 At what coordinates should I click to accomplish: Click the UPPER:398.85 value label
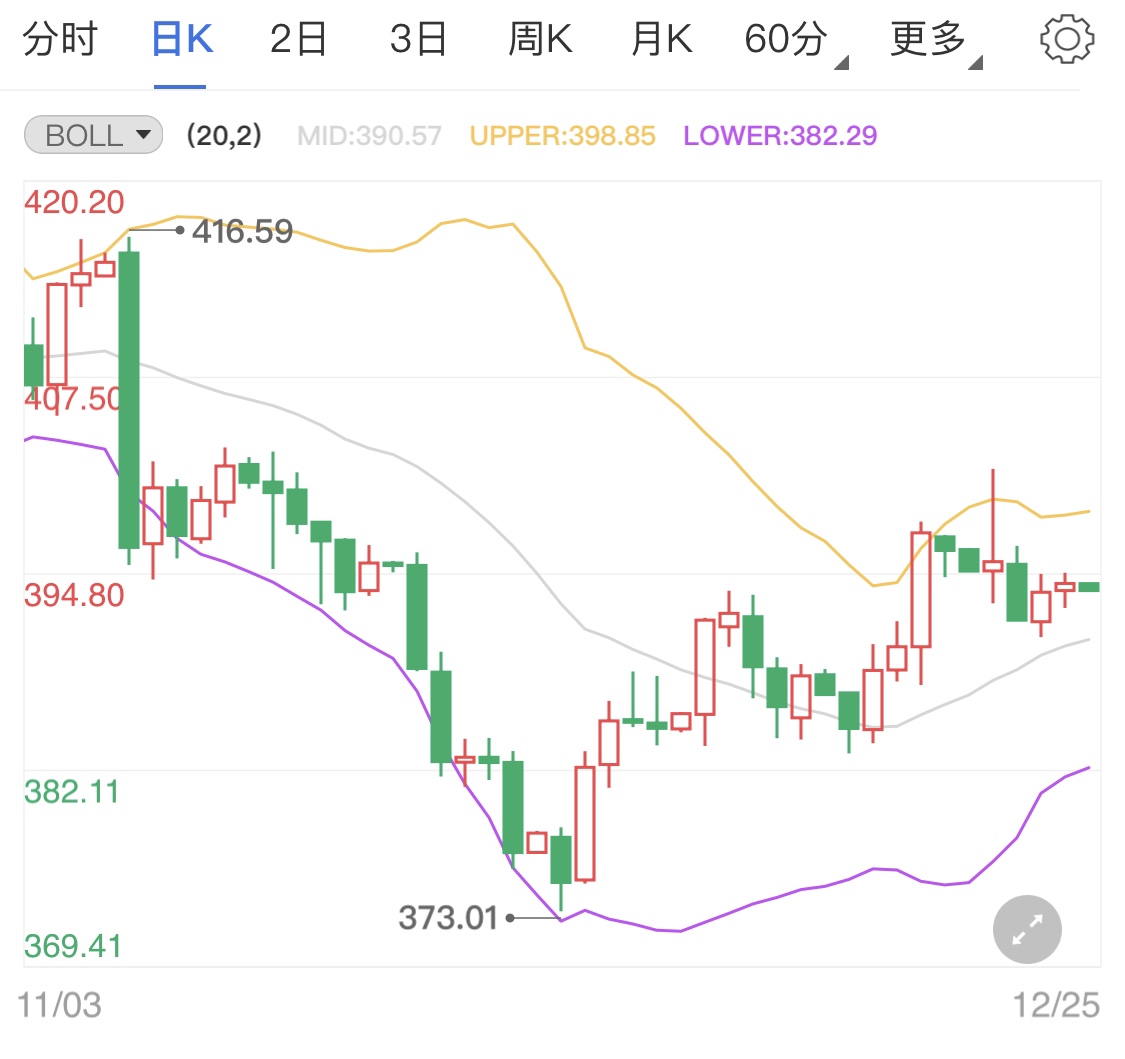[562, 136]
